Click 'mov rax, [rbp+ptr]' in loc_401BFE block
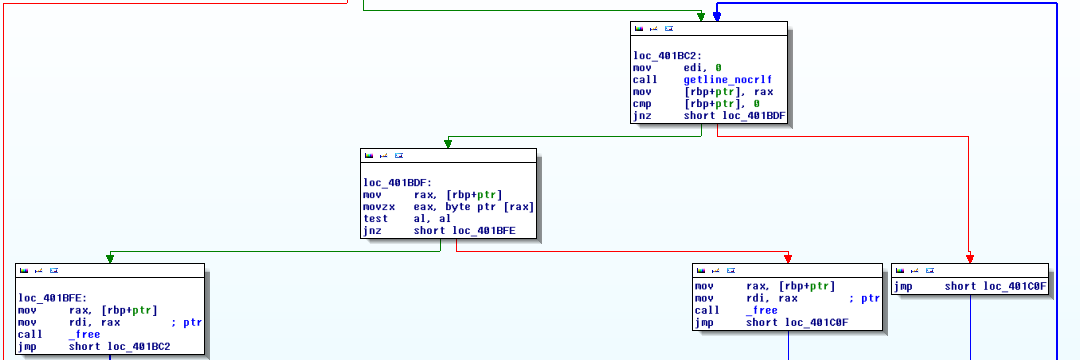 point(87,310)
